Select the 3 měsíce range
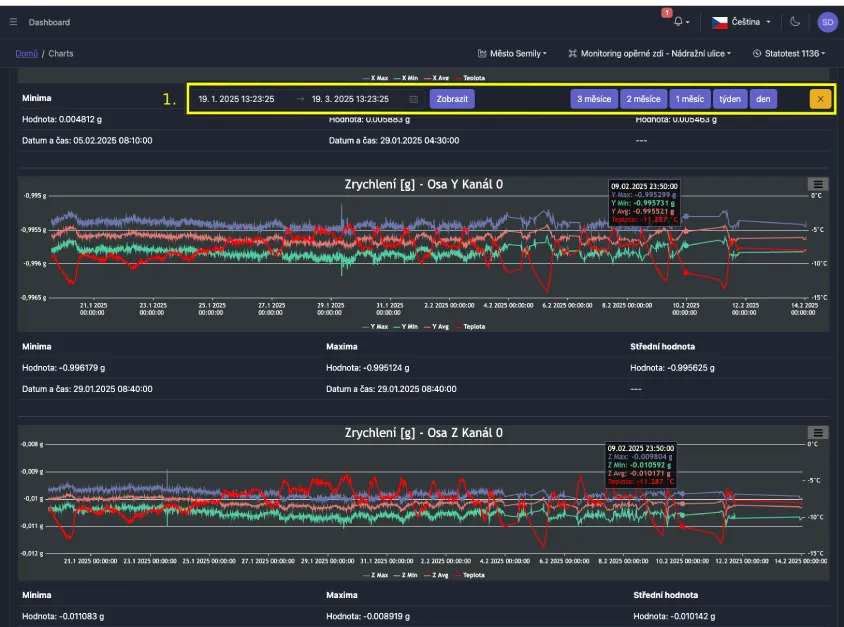The height and width of the screenshot is (627, 844). point(593,99)
